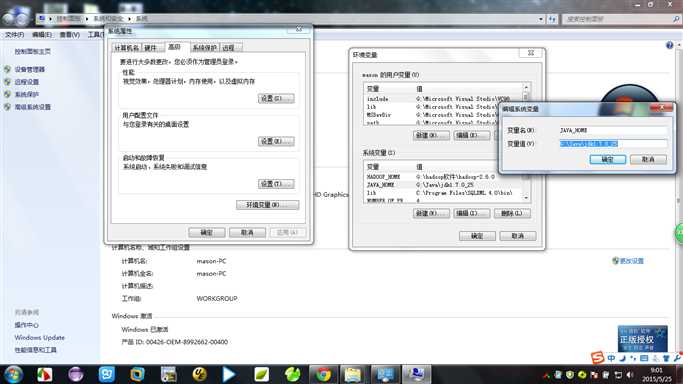
Task: Click the picture viewer taskbar icon
Action: (168, 374)
